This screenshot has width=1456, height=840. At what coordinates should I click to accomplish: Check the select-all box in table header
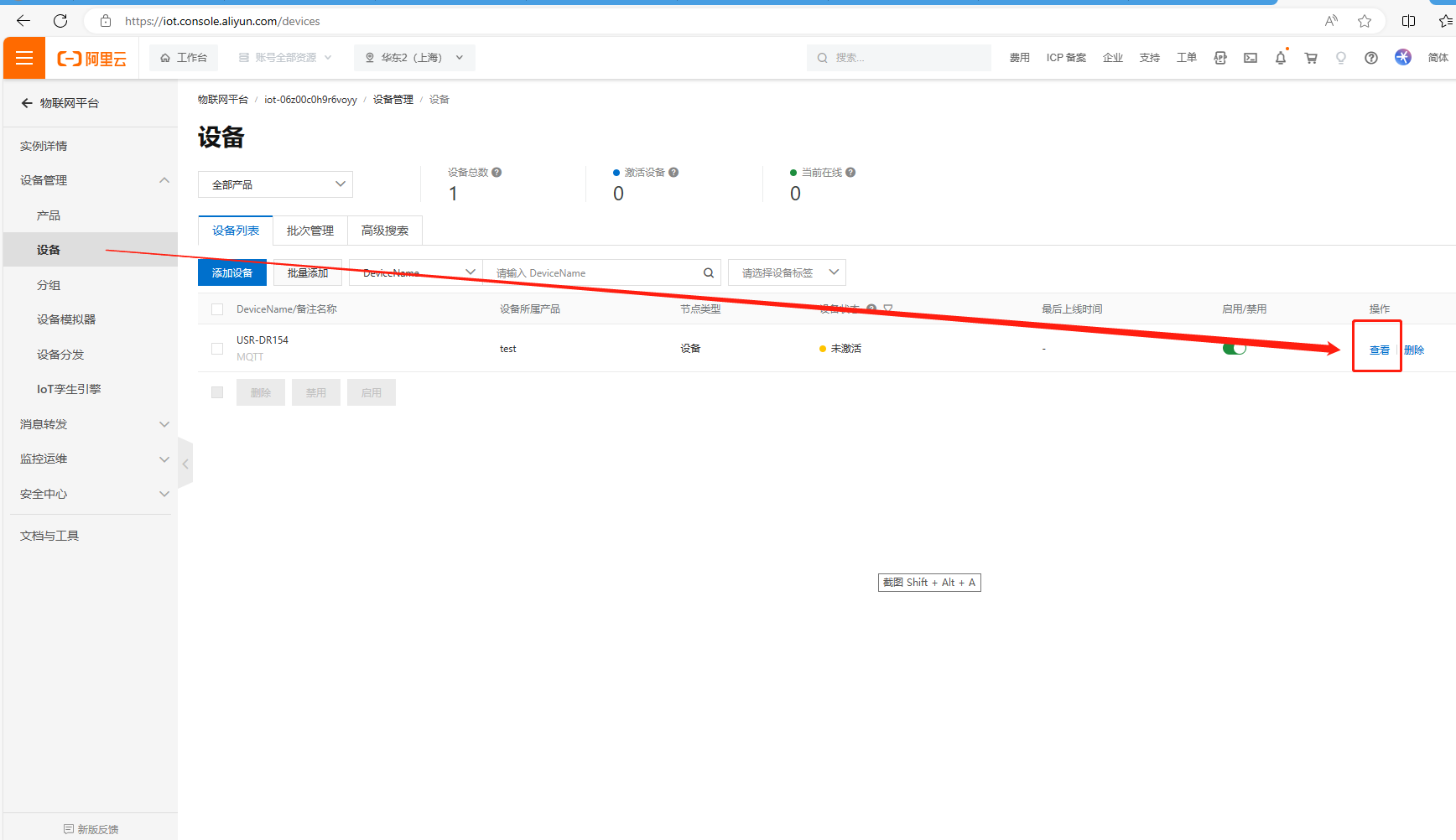click(x=217, y=309)
